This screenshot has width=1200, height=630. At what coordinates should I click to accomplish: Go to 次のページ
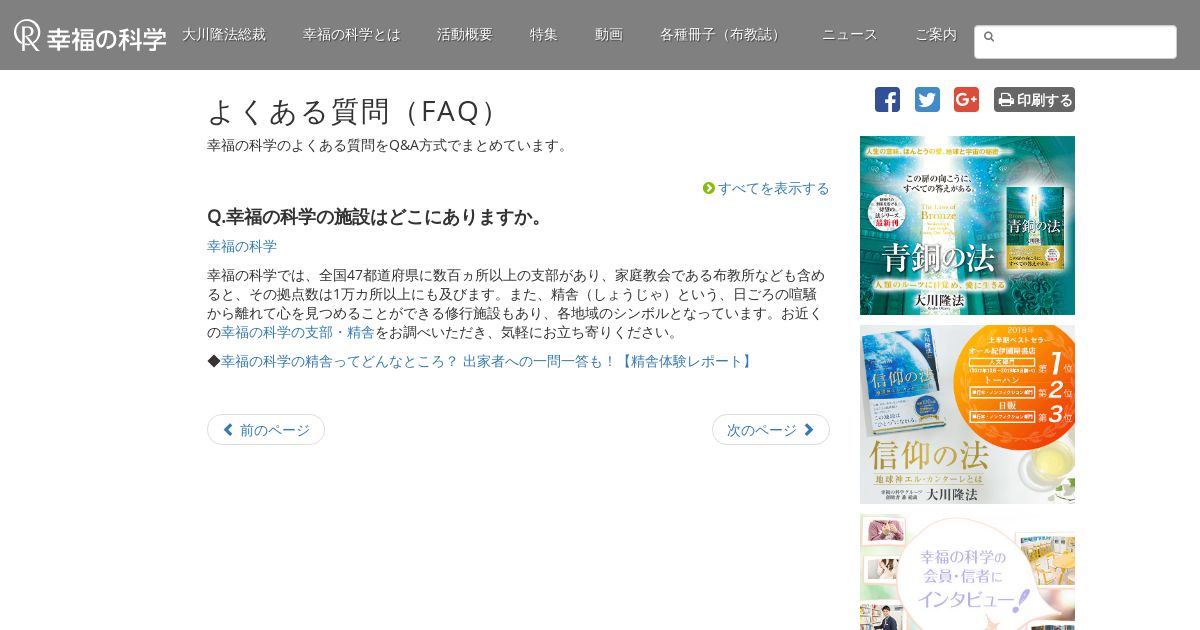click(771, 430)
